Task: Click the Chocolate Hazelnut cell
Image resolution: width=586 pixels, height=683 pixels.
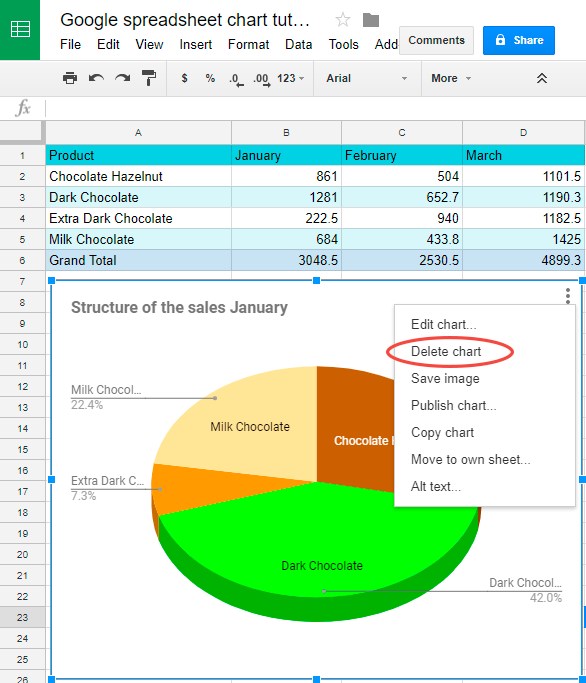Action: [x=139, y=176]
